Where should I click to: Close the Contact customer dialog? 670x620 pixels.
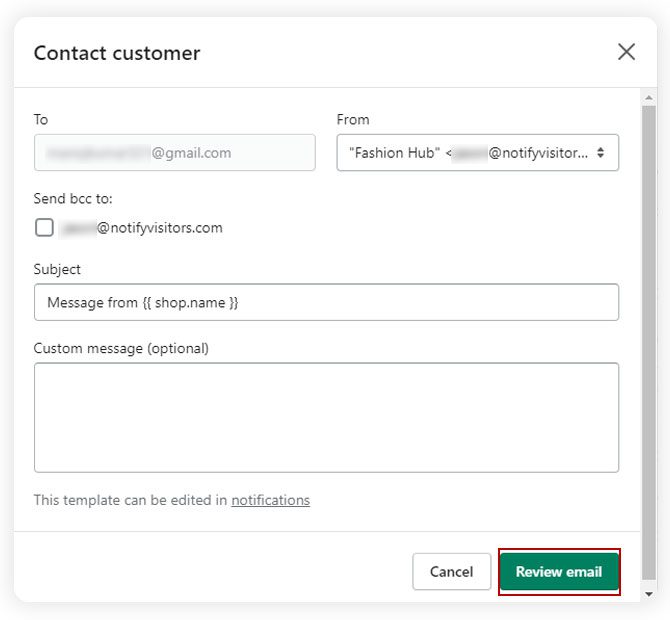627,52
